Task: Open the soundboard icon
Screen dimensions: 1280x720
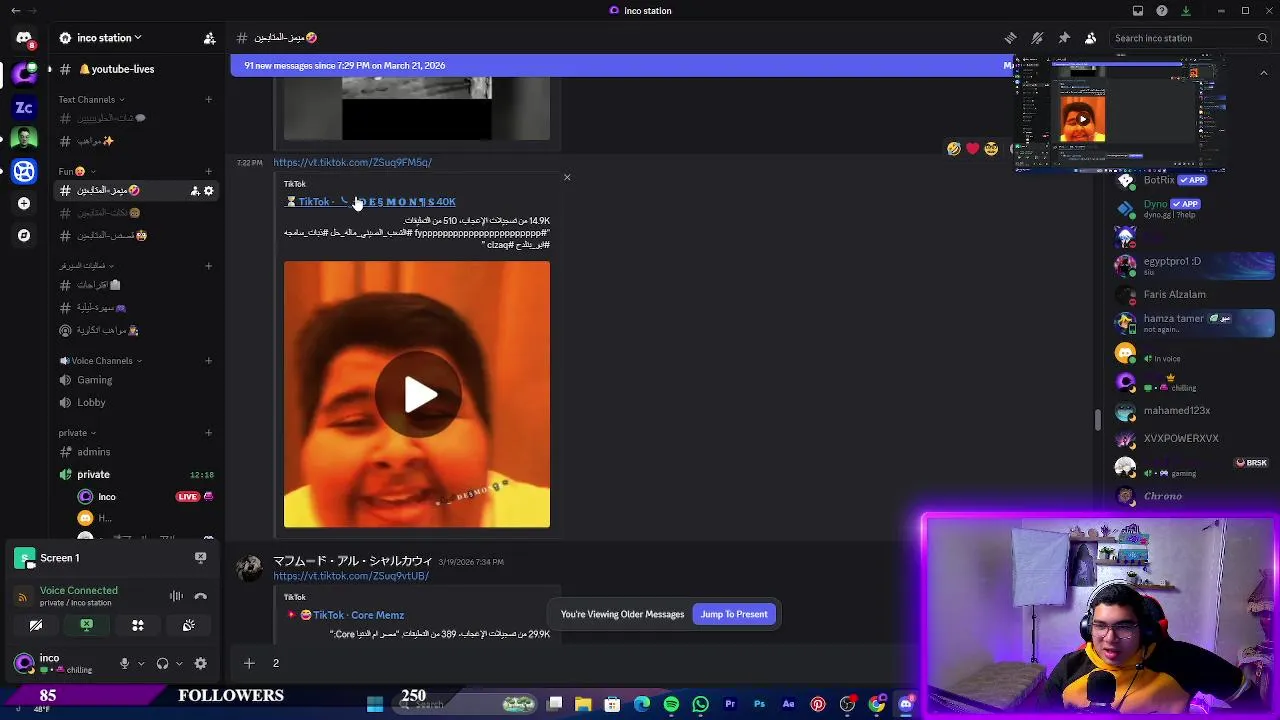Action: click(188, 625)
